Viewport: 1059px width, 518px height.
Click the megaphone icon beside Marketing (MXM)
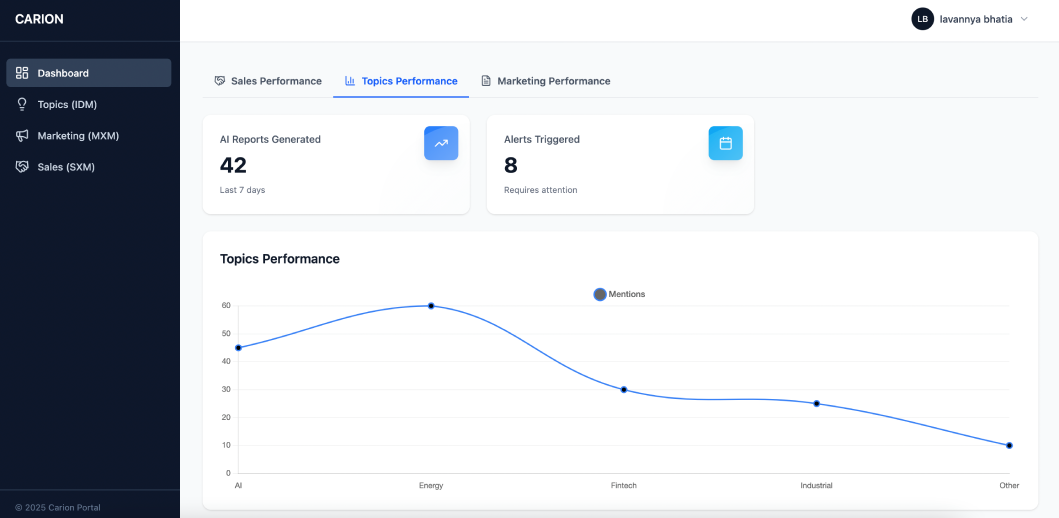pyautogui.click(x=22, y=135)
